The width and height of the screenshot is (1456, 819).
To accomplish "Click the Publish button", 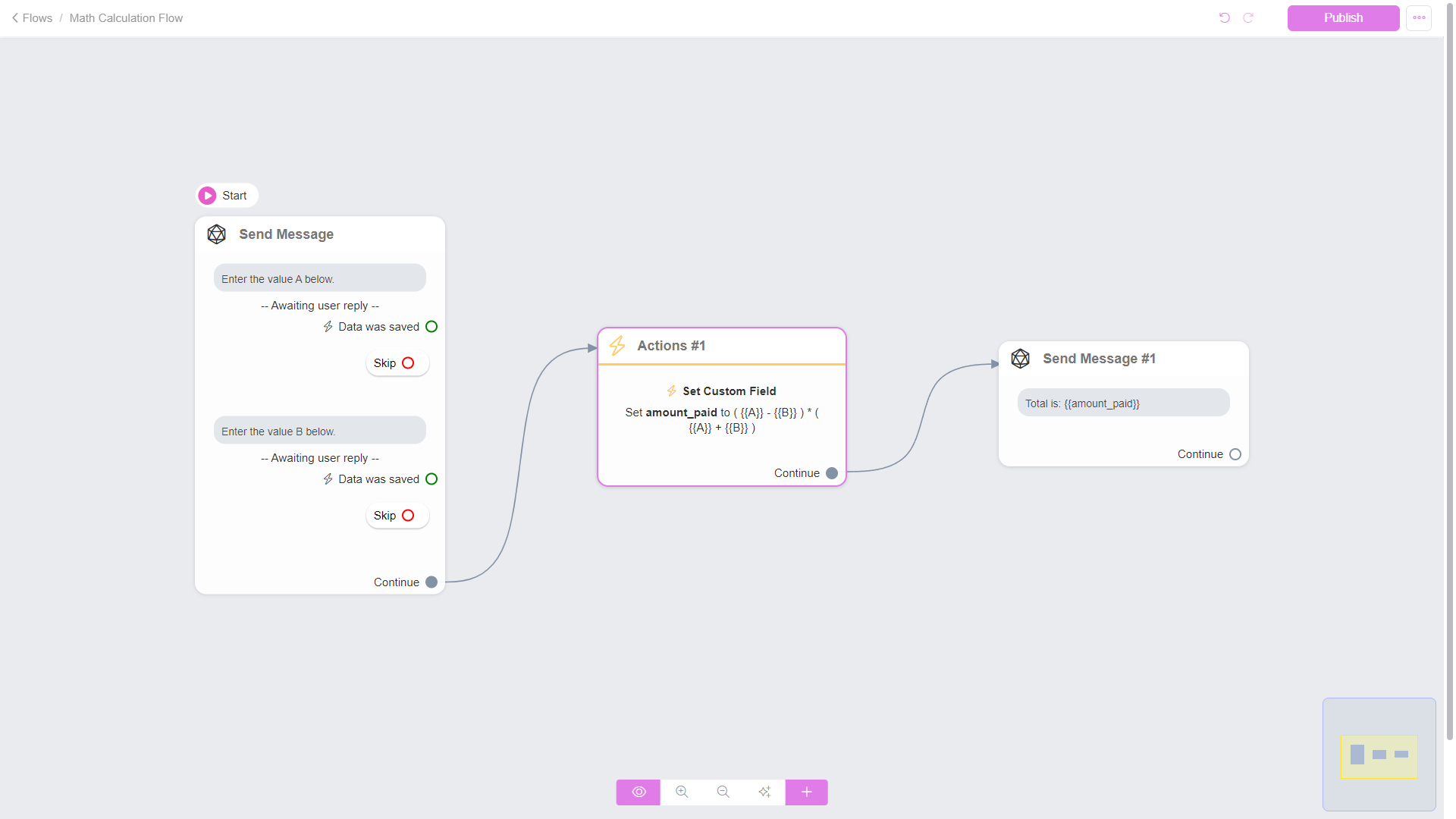I will click(1343, 17).
